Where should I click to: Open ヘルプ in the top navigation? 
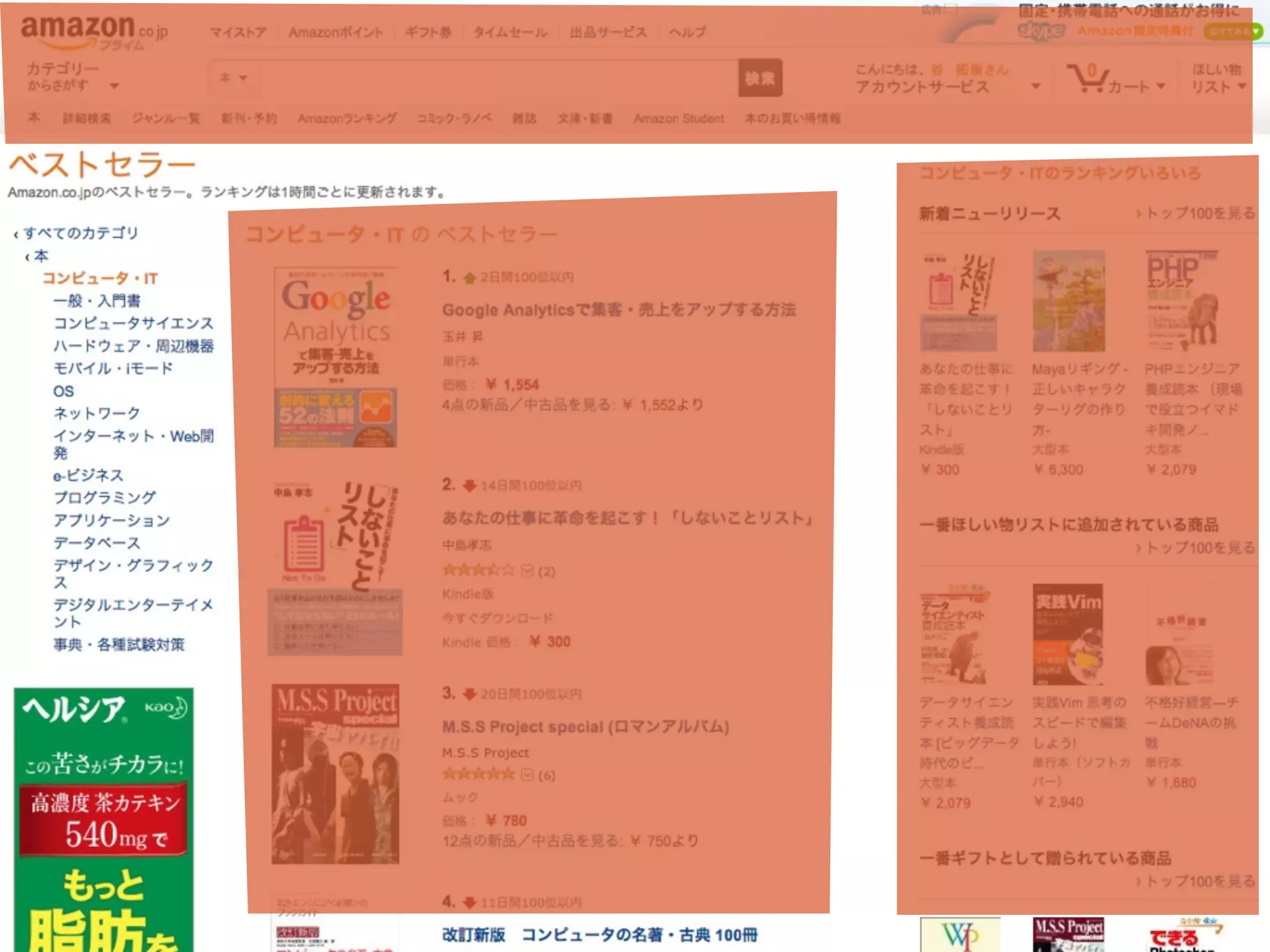click(x=687, y=32)
